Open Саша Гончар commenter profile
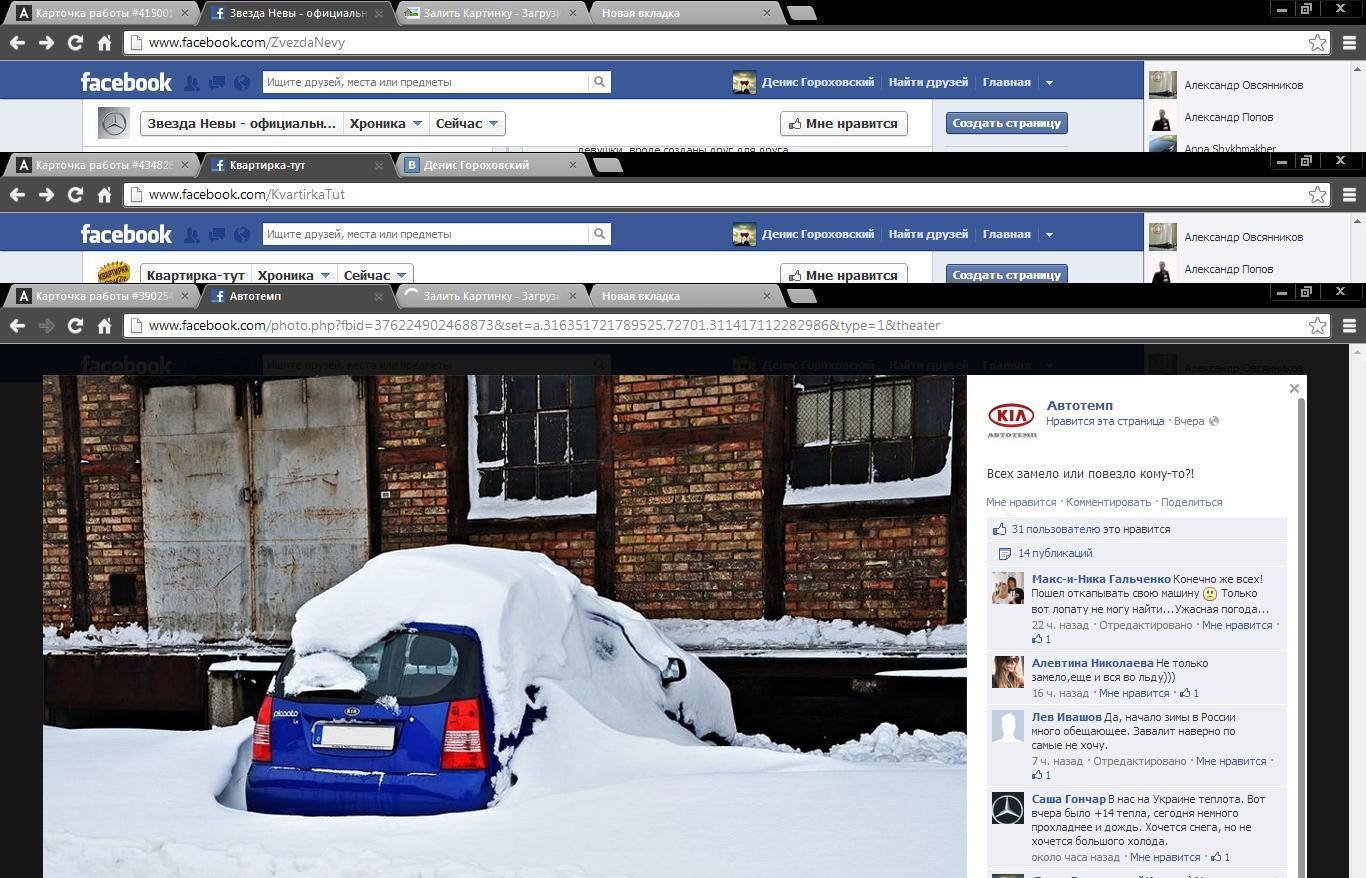 pos(1068,799)
